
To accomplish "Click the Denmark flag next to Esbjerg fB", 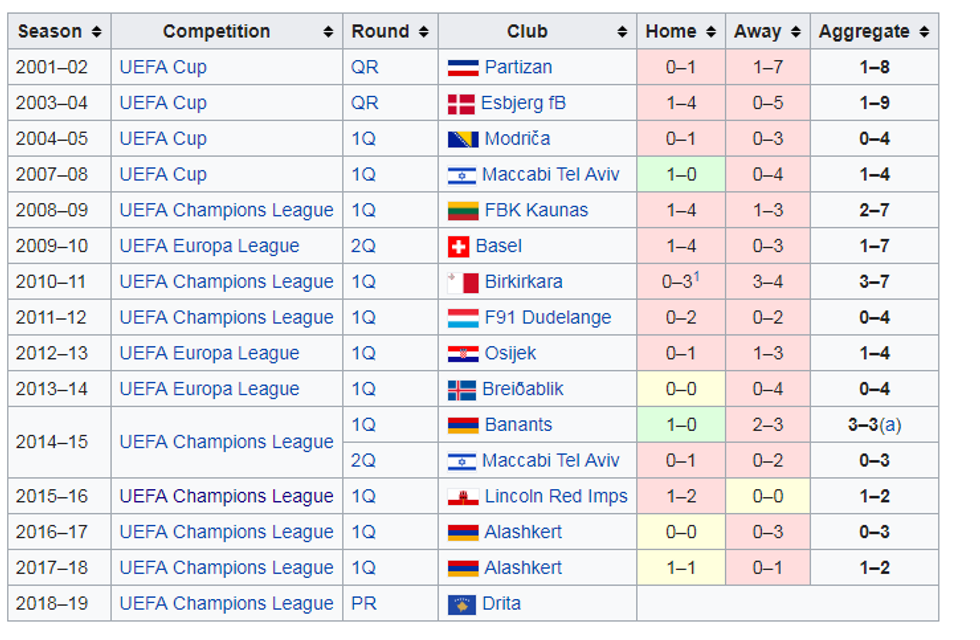I will 461,103.
